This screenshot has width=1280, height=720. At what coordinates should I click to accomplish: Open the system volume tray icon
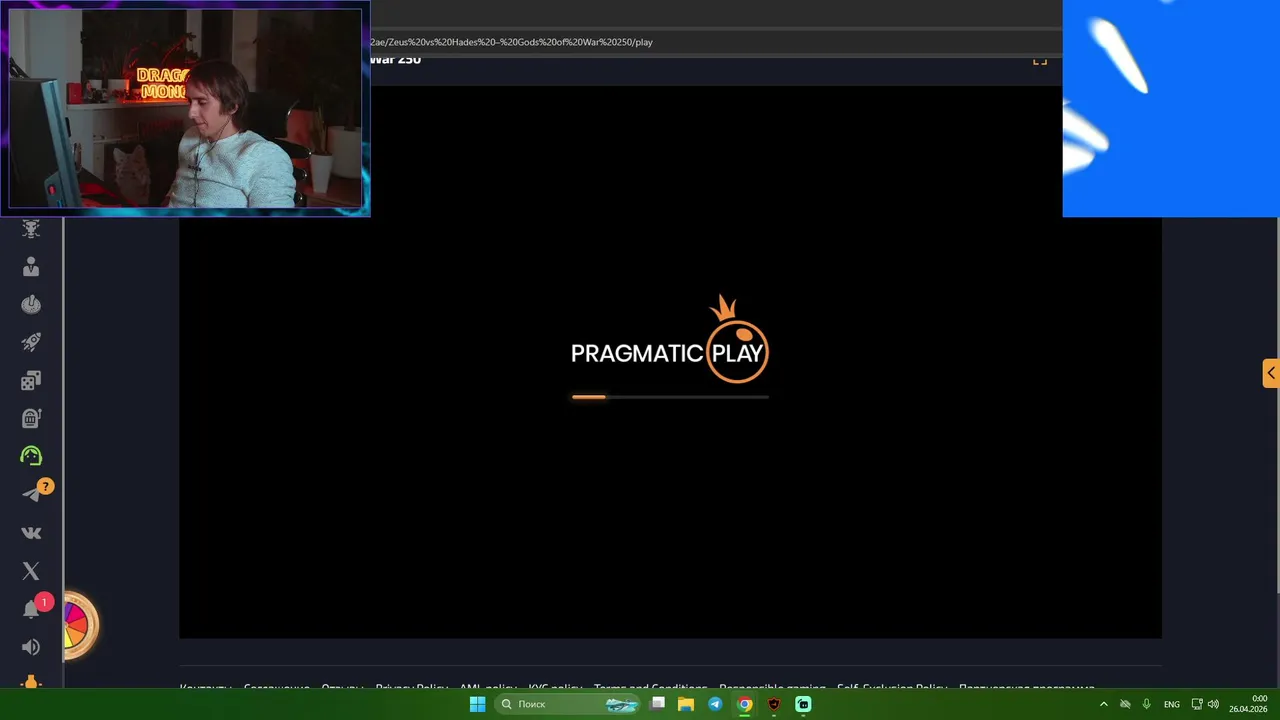tap(1213, 704)
